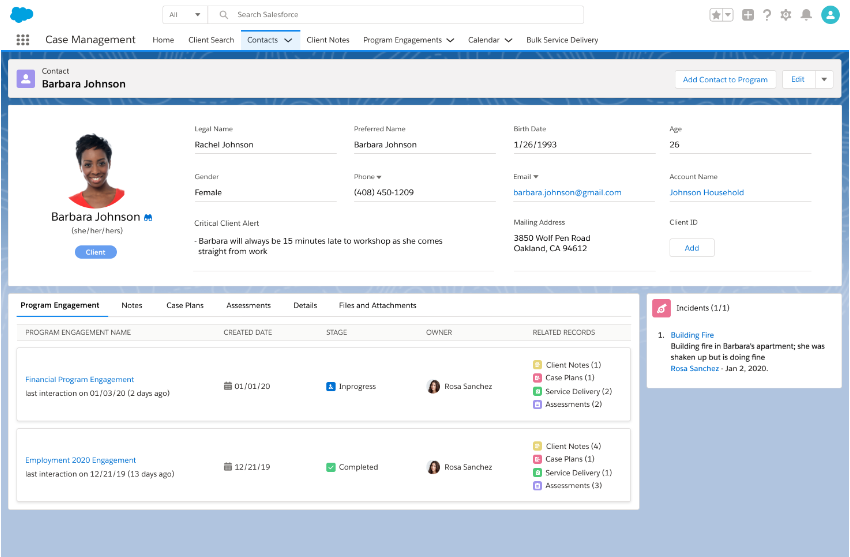
Task: Click the binoculars icon next to Barbara Johnson
Action: point(148,217)
